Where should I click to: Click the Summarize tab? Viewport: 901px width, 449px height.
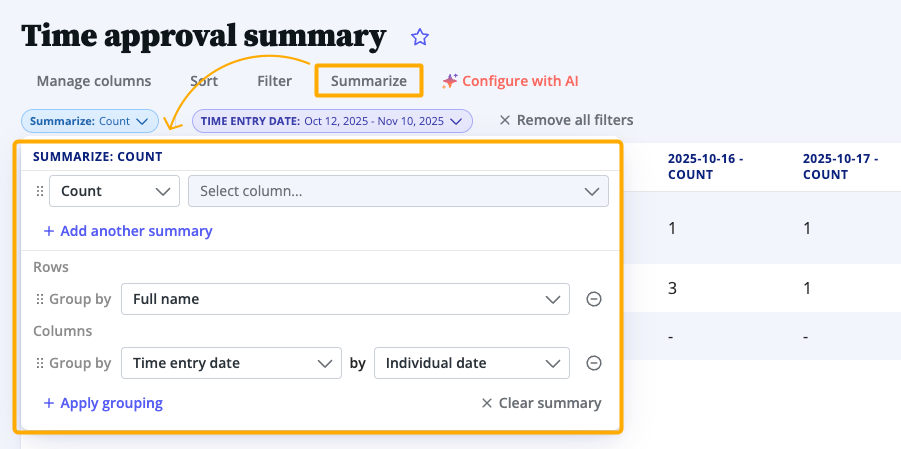(x=369, y=81)
